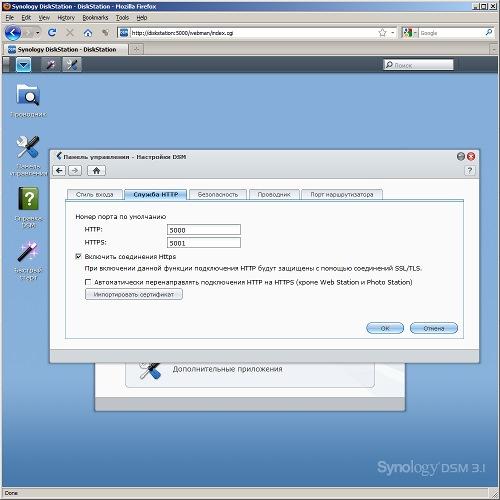Bookmark this page with the star icon
Viewport: 500px width, 500px height.
[x=382, y=33]
